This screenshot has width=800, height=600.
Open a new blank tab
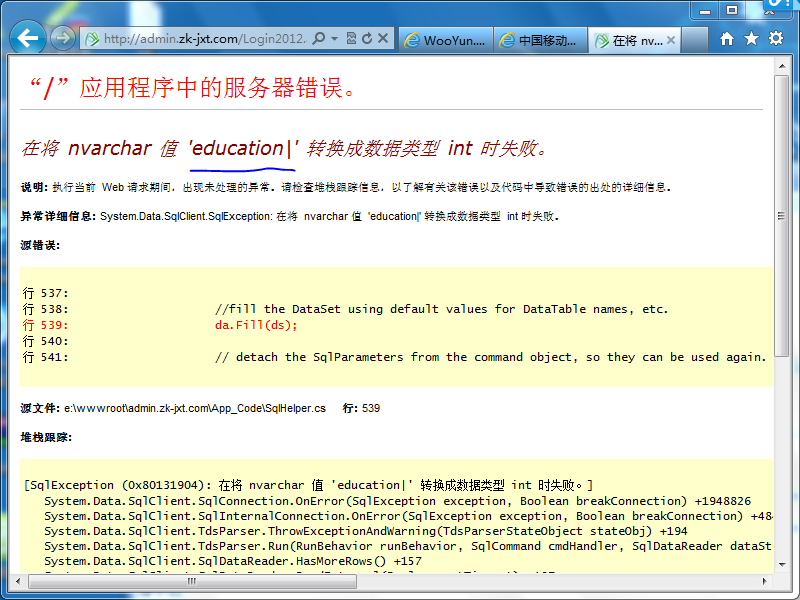[694, 40]
